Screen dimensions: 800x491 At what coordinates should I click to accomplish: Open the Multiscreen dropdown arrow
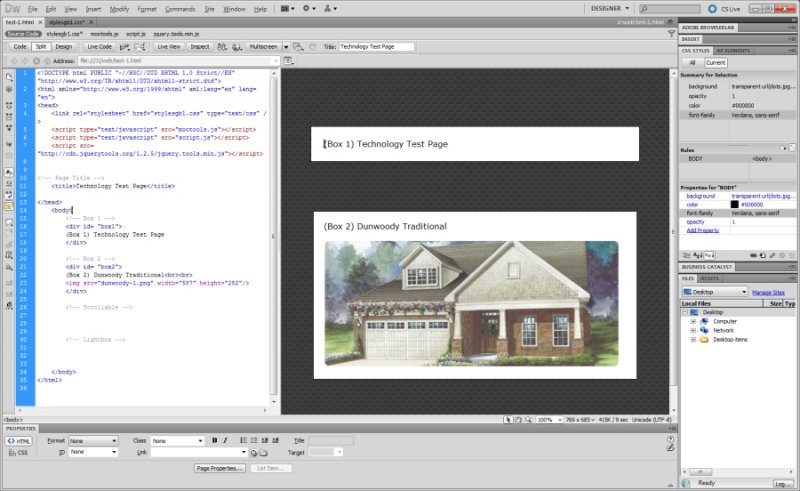[286, 46]
